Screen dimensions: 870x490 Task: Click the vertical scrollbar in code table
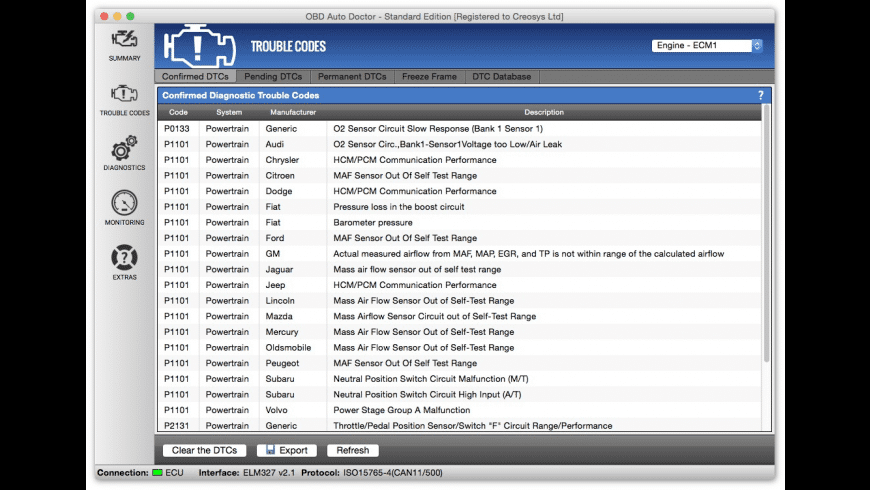coord(766,233)
